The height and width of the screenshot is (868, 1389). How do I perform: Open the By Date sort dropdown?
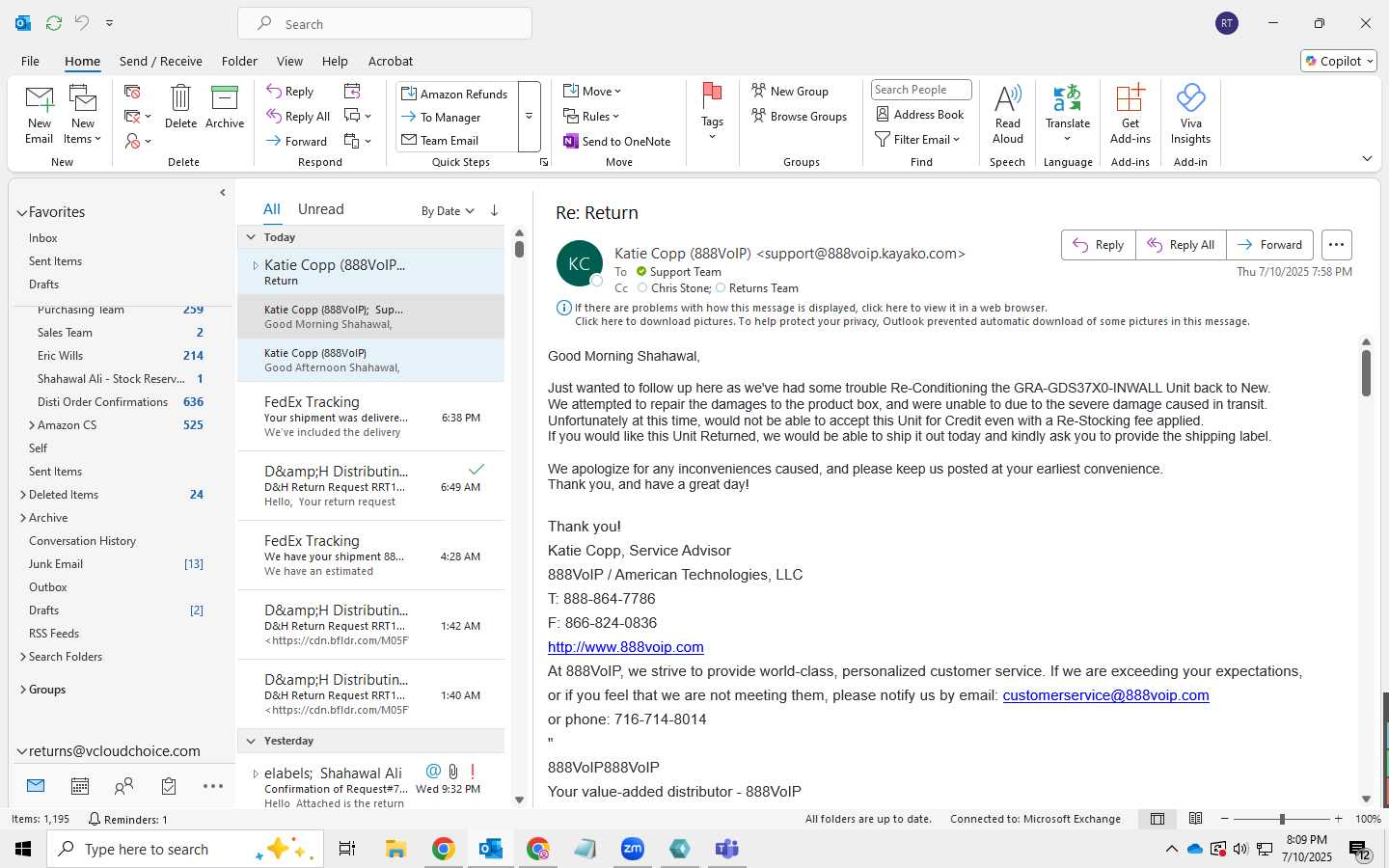(448, 210)
